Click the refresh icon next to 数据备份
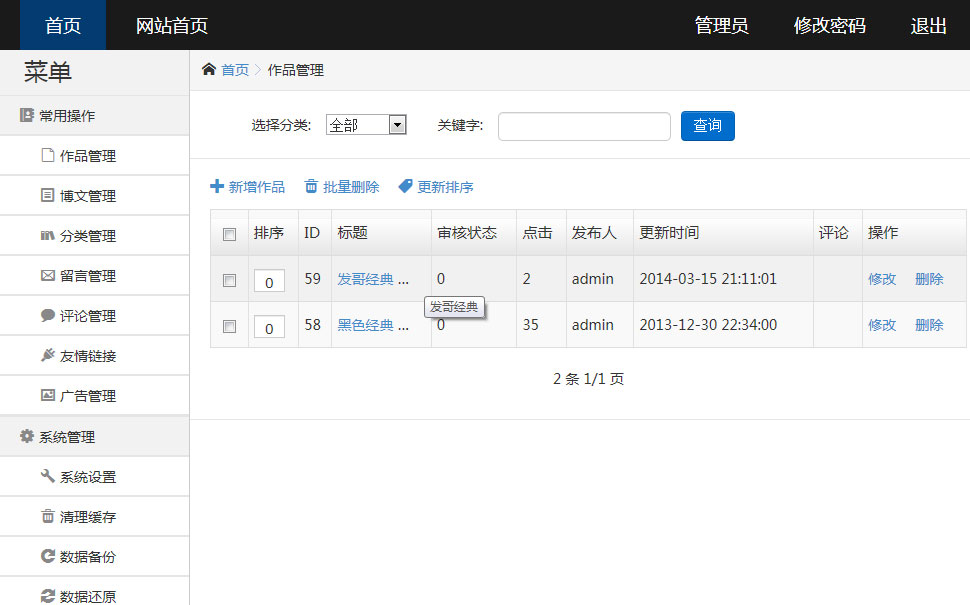The height and width of the screenshot is (605, 970). click(48, 556)
